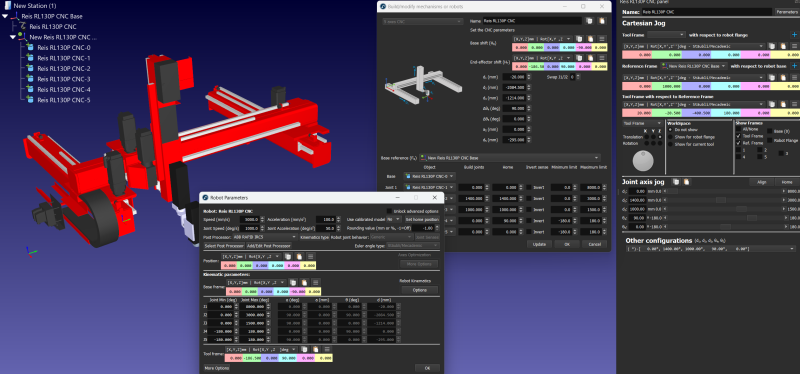
Task: Paste Position pose in Robot Parameters
Action: coord(299,256)
